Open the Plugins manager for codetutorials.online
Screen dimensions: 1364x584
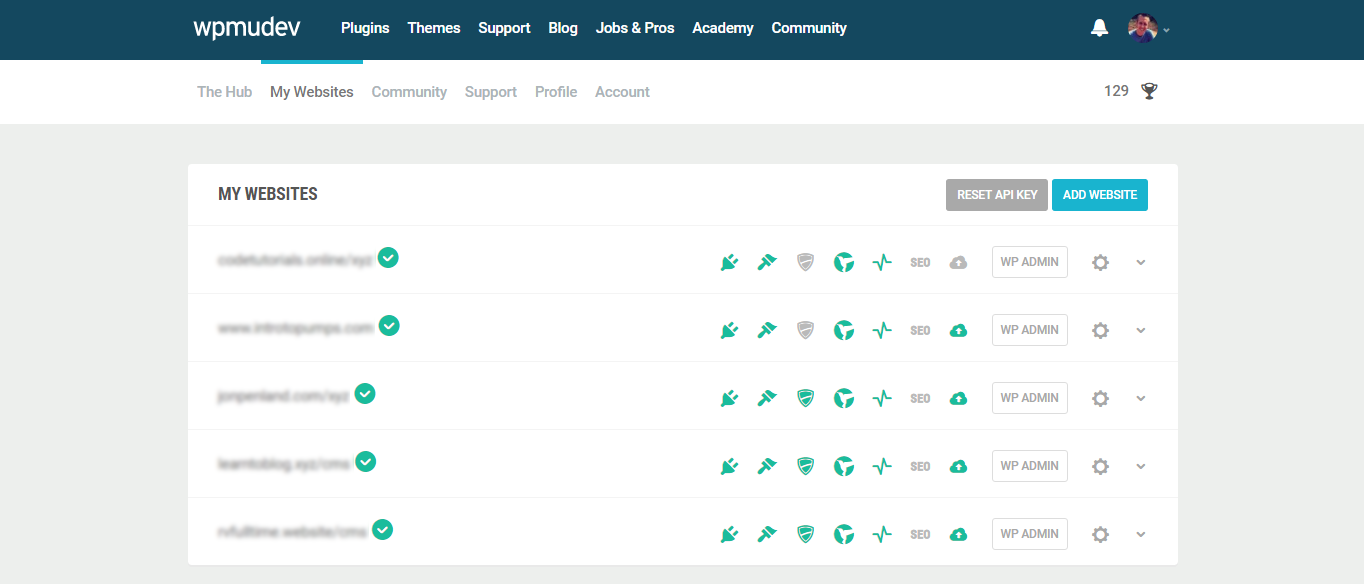pos(729,262)
